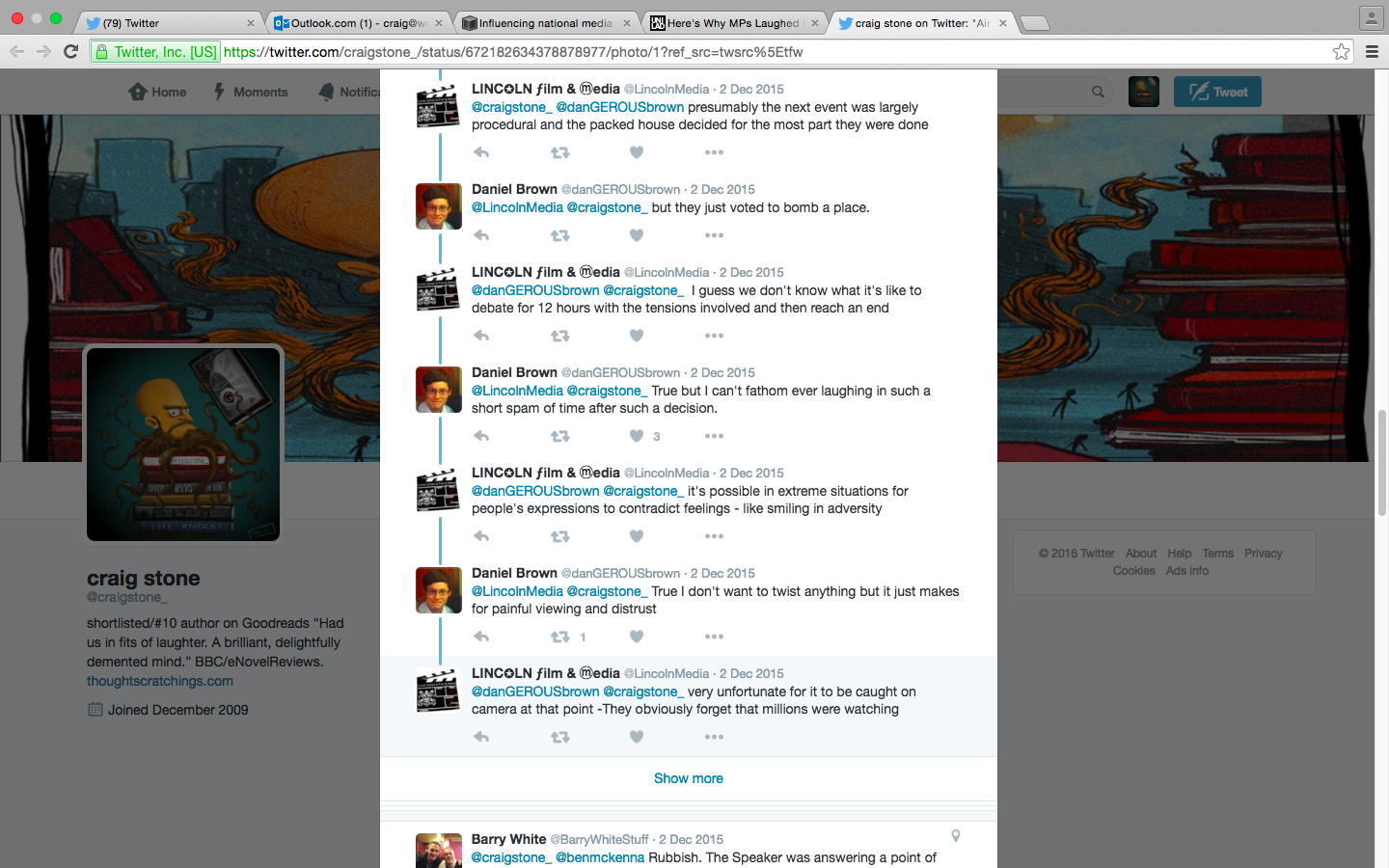Screen dimensions: 1389x868
Task: Bookmark this page with the star icon
Action: pyautogui.click(x=1341, y=52)
